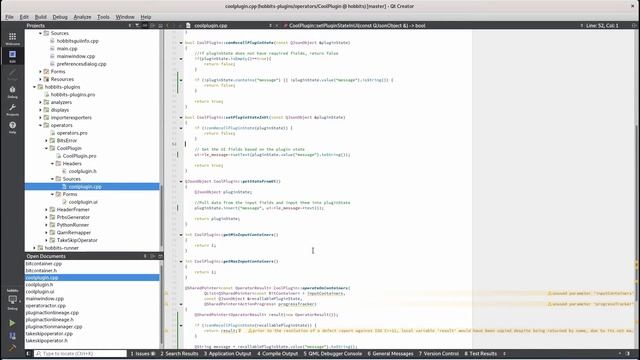Image resolution: width=640 pixels, height=360 pixels.
Task: Open the Help menu
Action: 146,17
